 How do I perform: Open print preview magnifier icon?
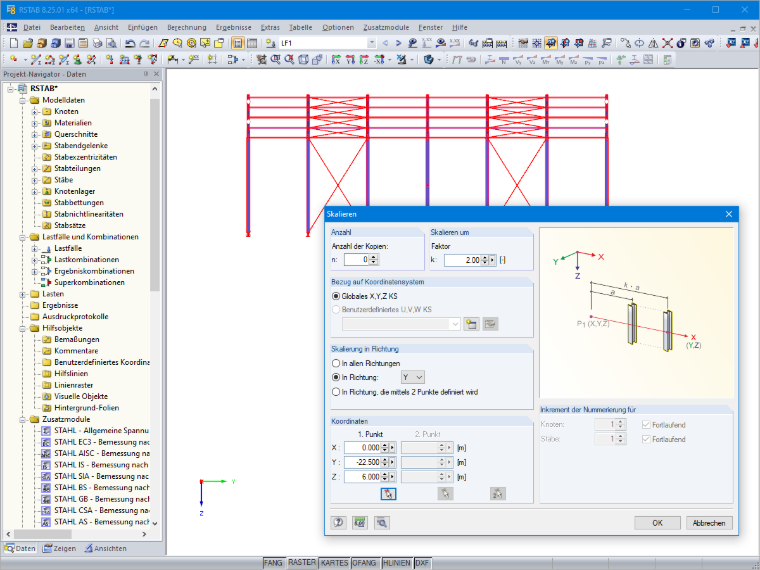111,43
